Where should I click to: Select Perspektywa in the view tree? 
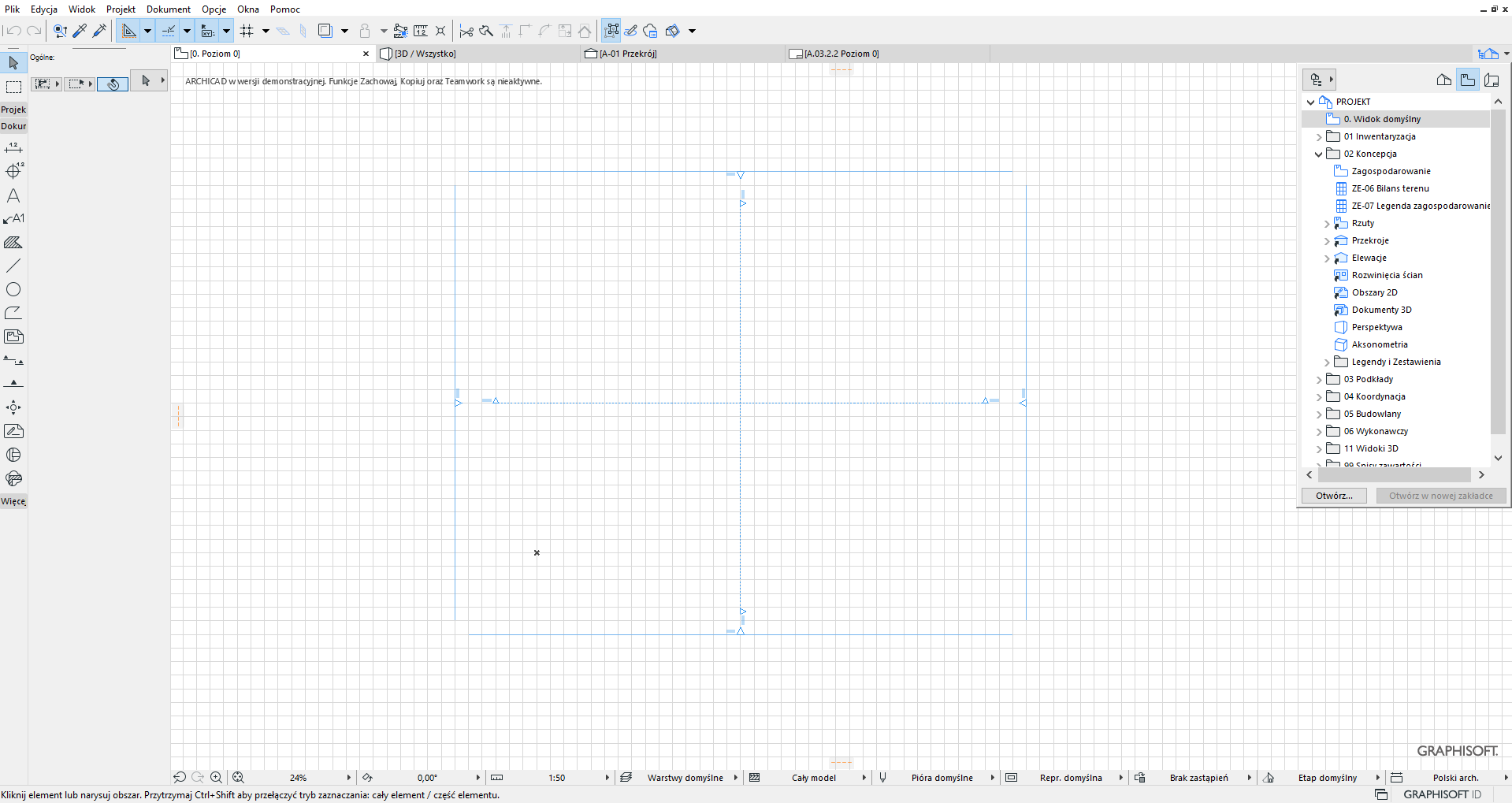click(1376, 327)
